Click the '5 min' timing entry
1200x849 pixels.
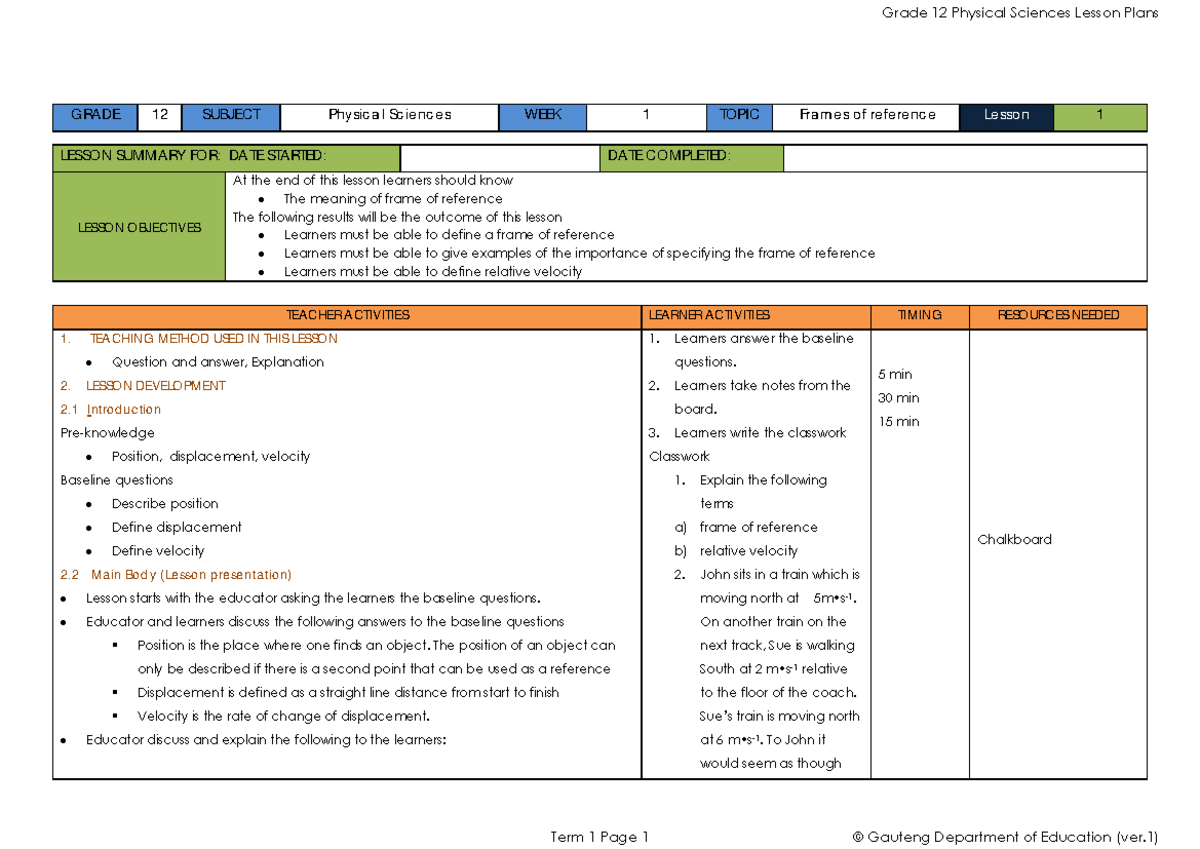(x=895, y=374)
